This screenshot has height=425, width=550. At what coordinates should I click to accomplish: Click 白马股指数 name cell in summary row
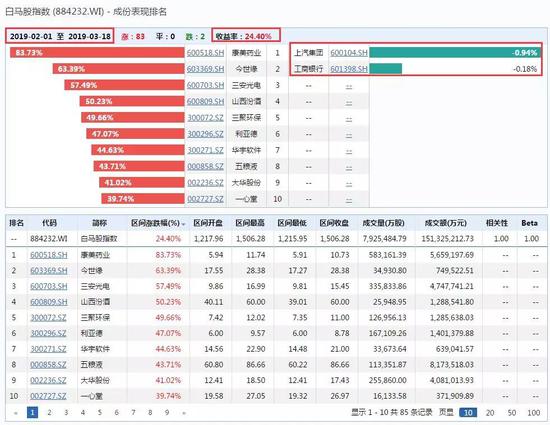[99, 239]
